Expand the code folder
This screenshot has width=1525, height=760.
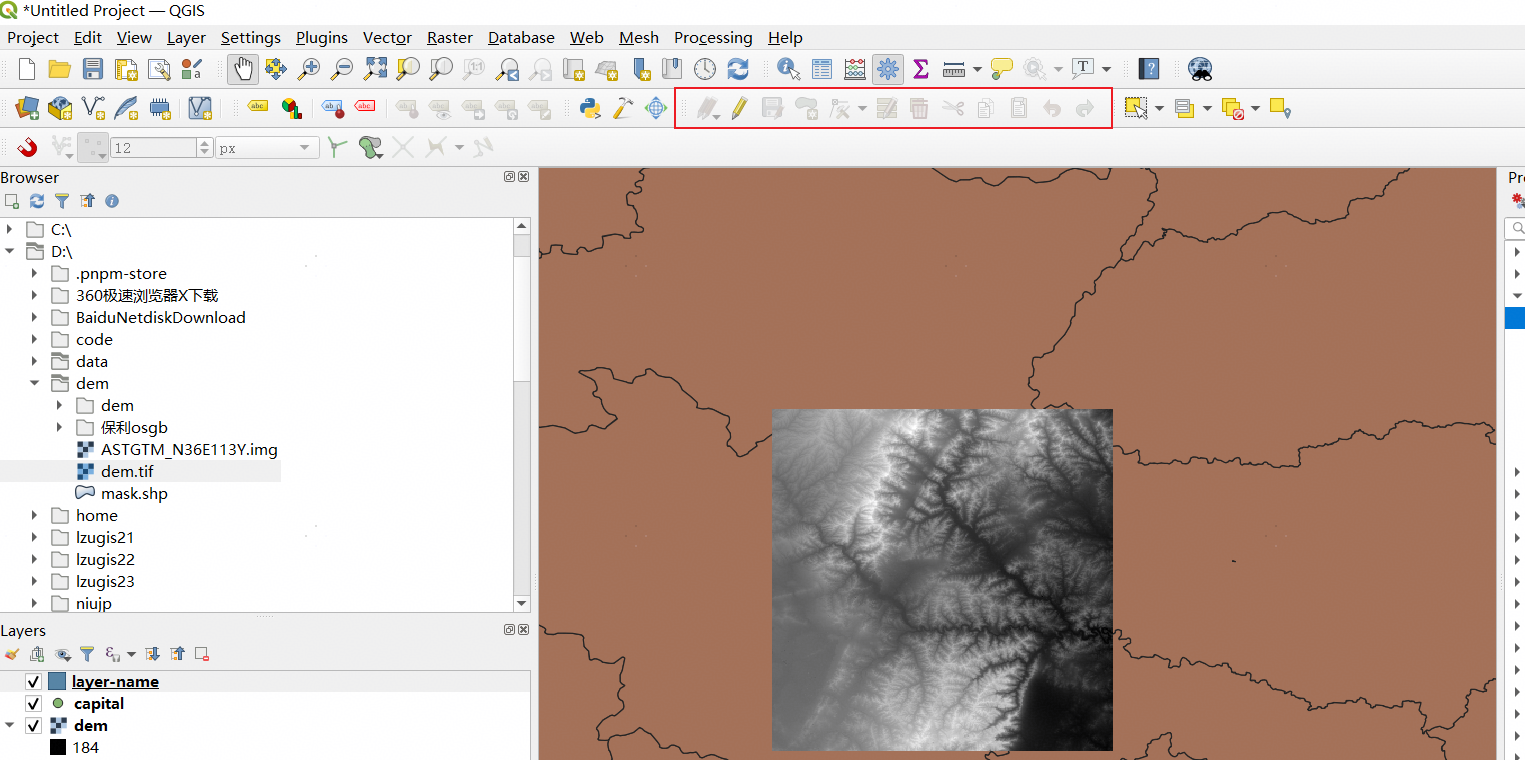(34, 339)
